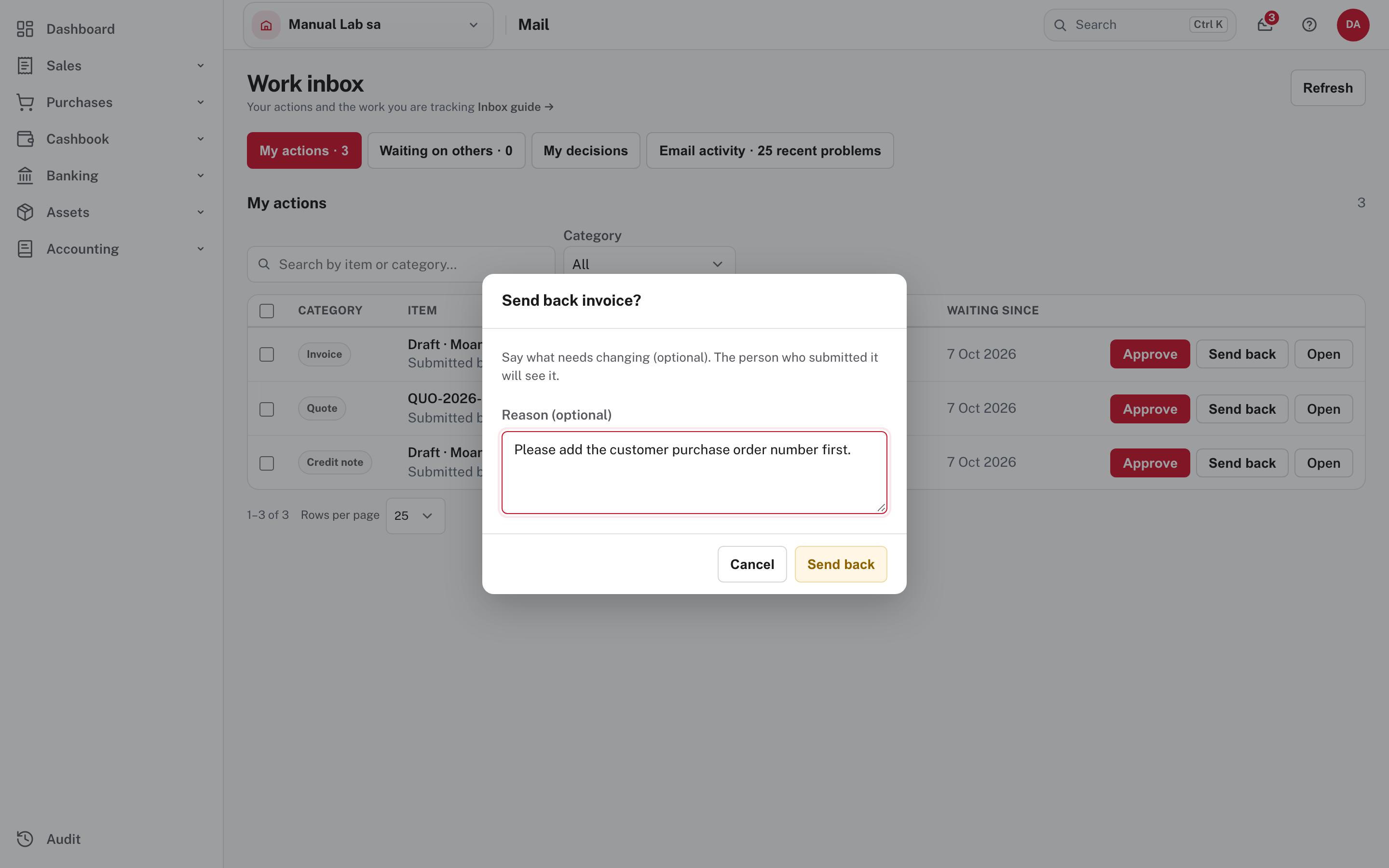1389x868 pixels.
Task: Follow the Inbox guide link
Action: coord(515,107)
